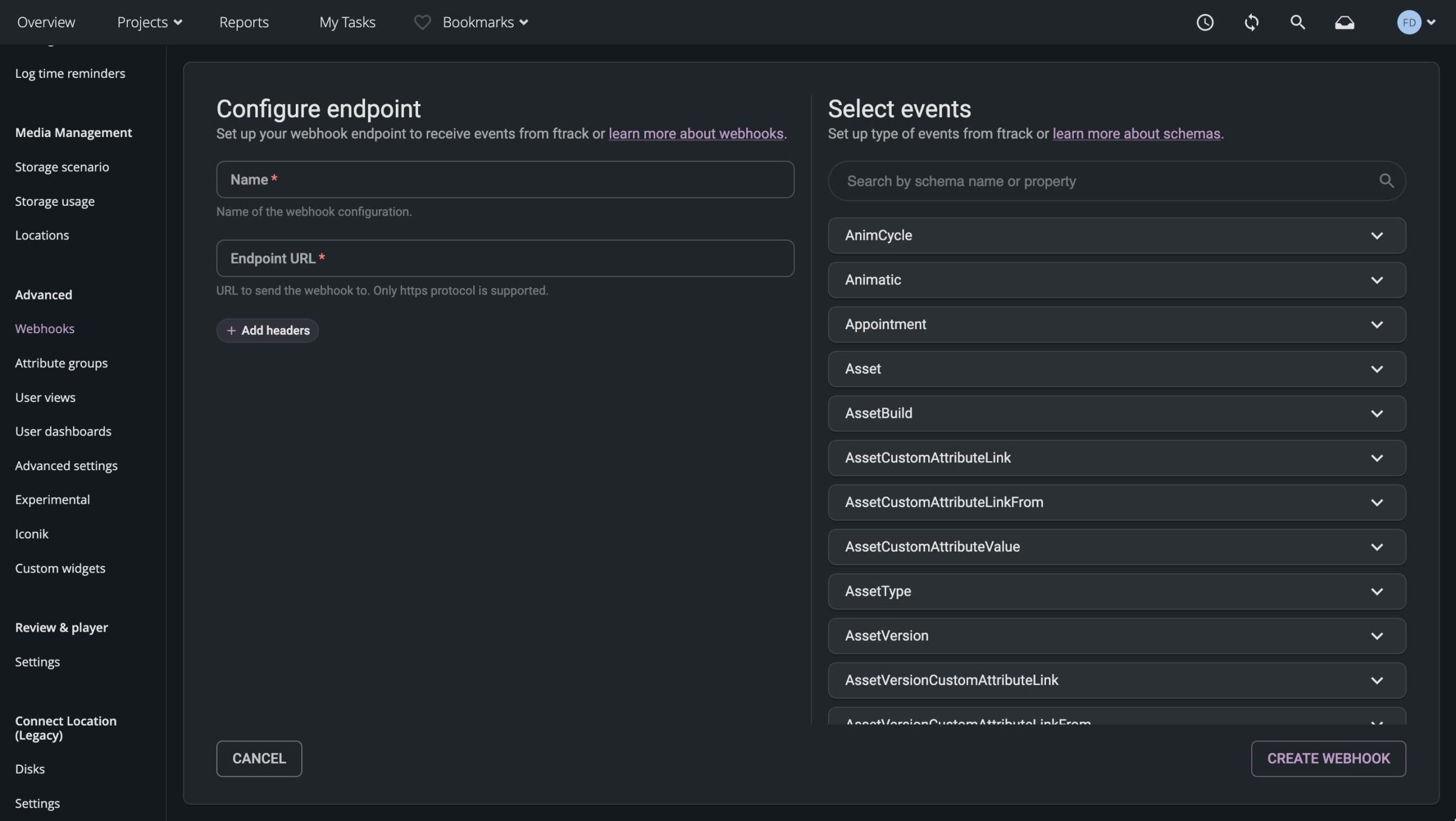Click the sync refresh icon
The image size is (1456, 821).
pyautogui.click(x=1251, y=22)
